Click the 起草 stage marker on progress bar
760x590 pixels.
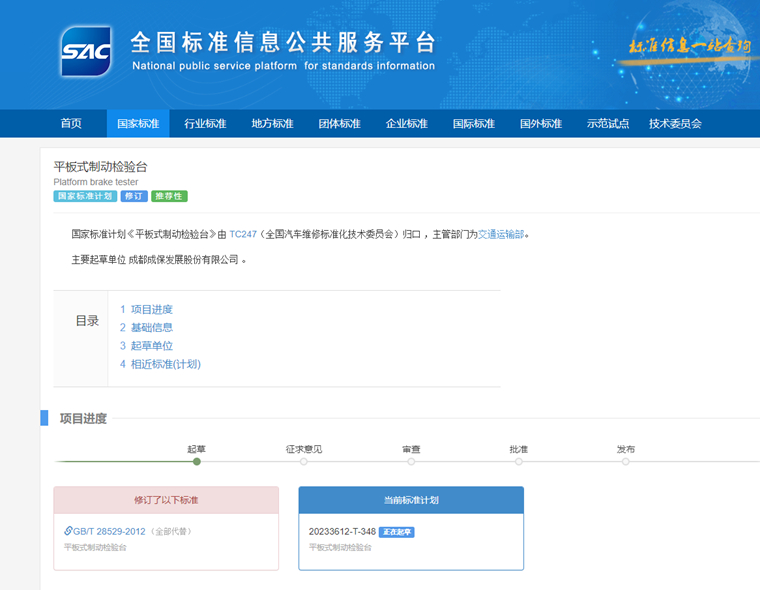click(x=197, y=461)
